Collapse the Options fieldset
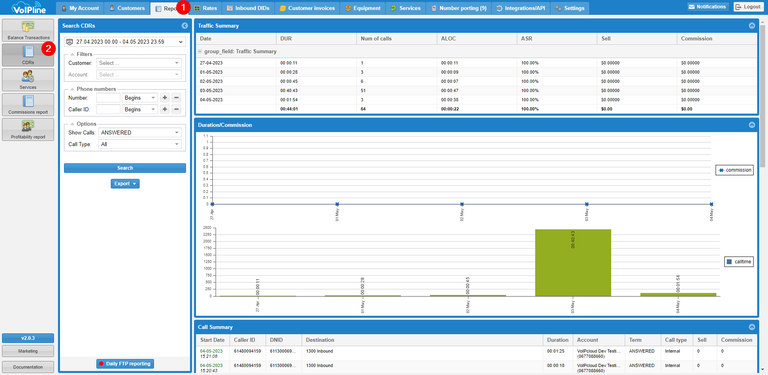The height and width of the screenshot is (375, 768). [72, 124]
